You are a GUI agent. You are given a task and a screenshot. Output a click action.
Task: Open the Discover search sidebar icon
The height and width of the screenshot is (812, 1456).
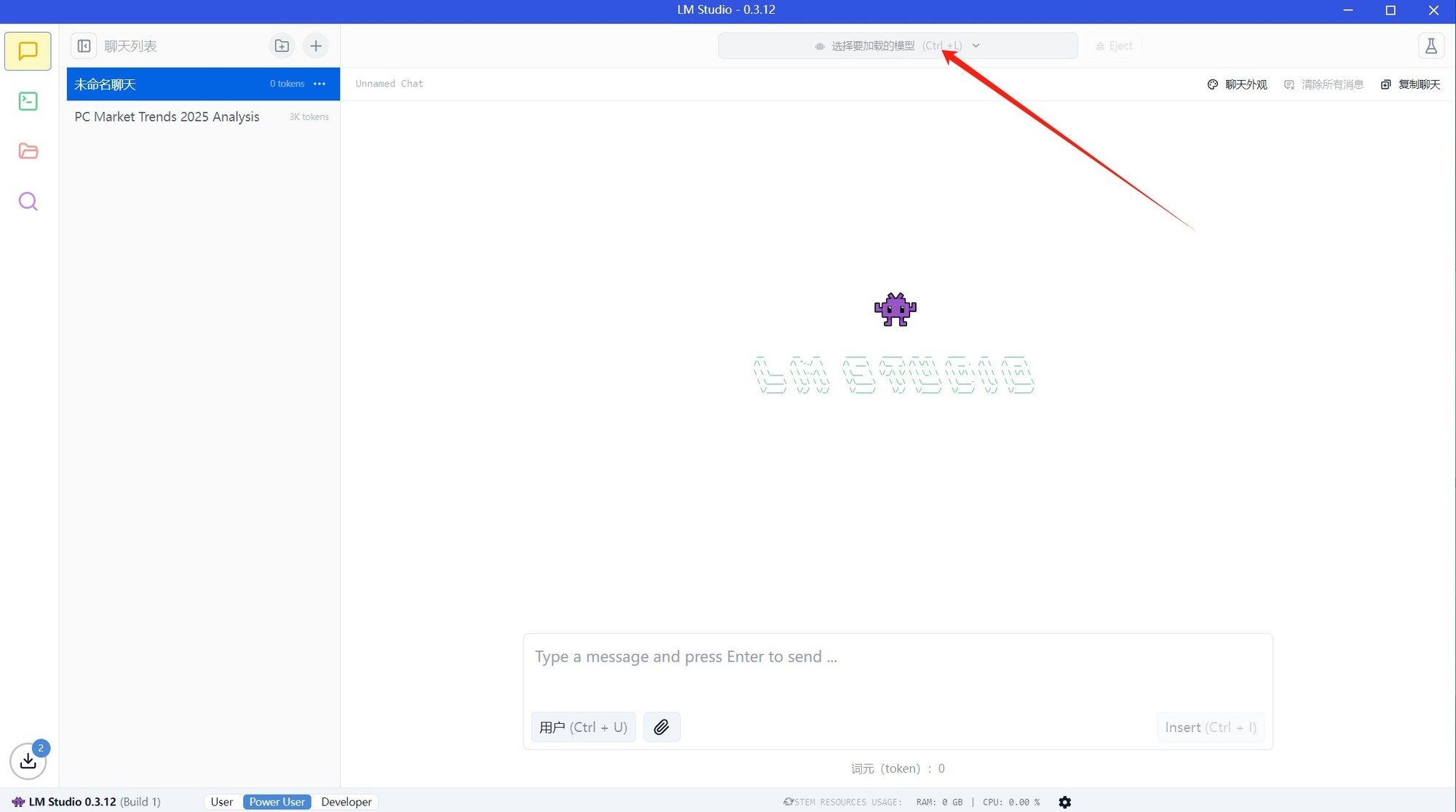pos(28,202)
